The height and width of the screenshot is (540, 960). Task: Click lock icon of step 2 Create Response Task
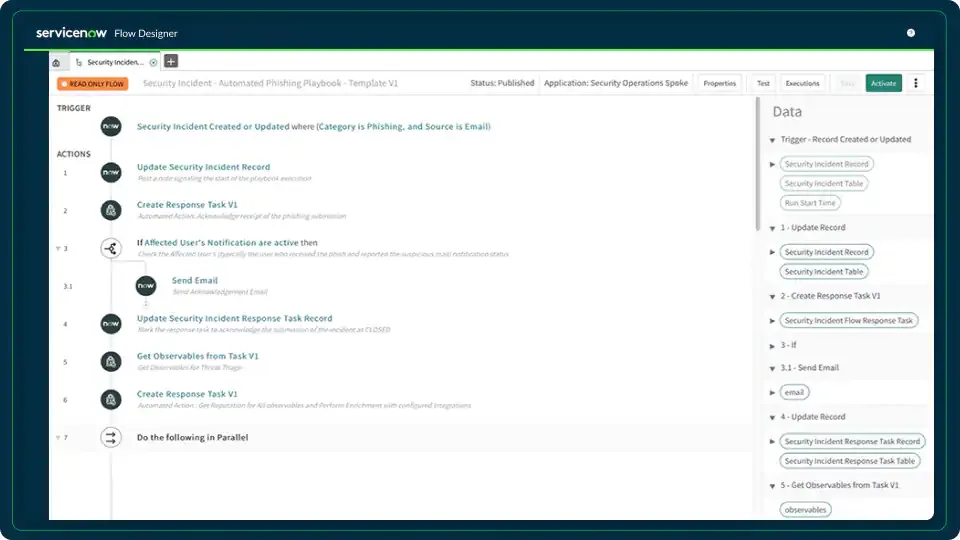tap(111, 211)
